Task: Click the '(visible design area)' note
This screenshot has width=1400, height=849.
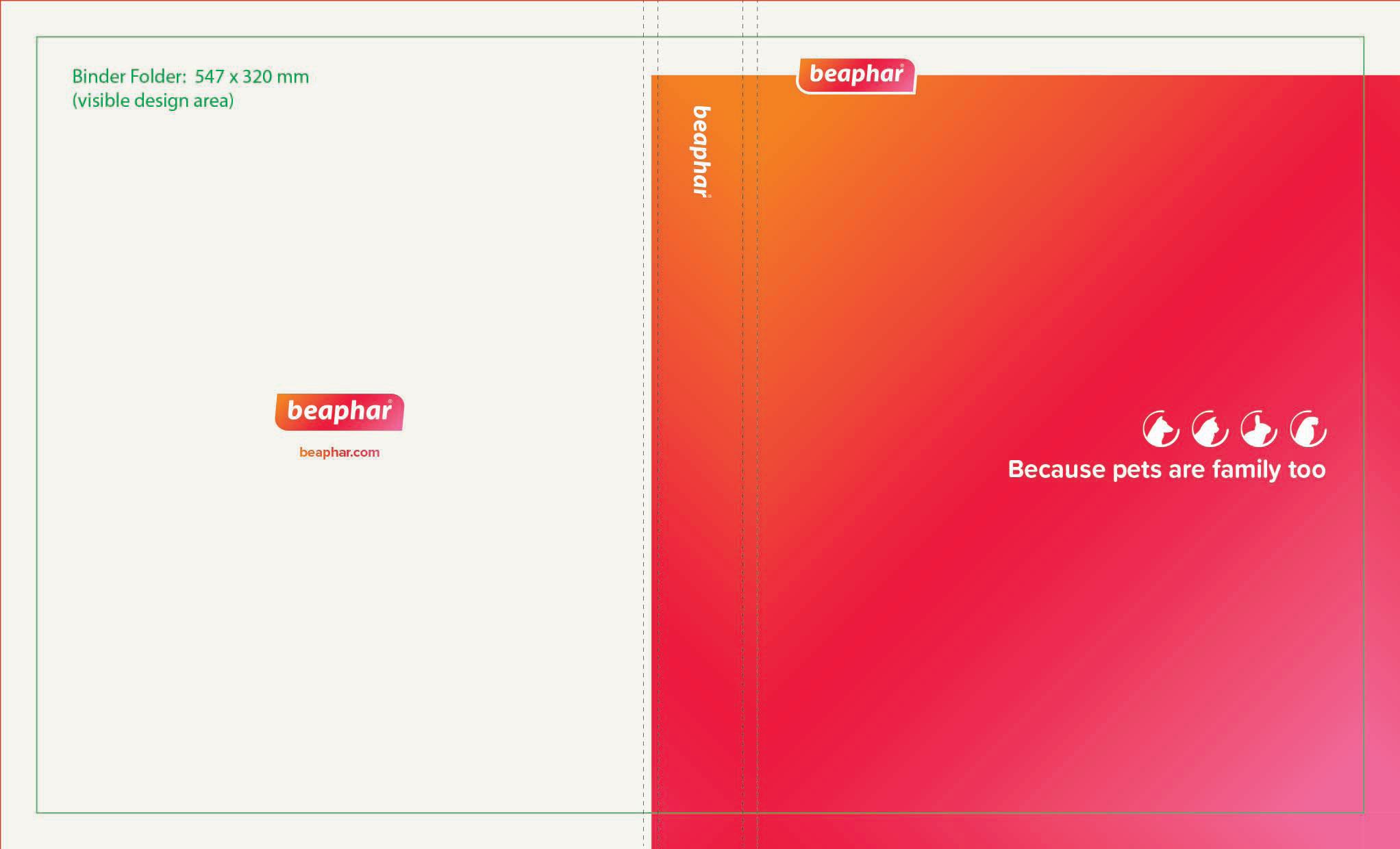Action: [153, 101]
